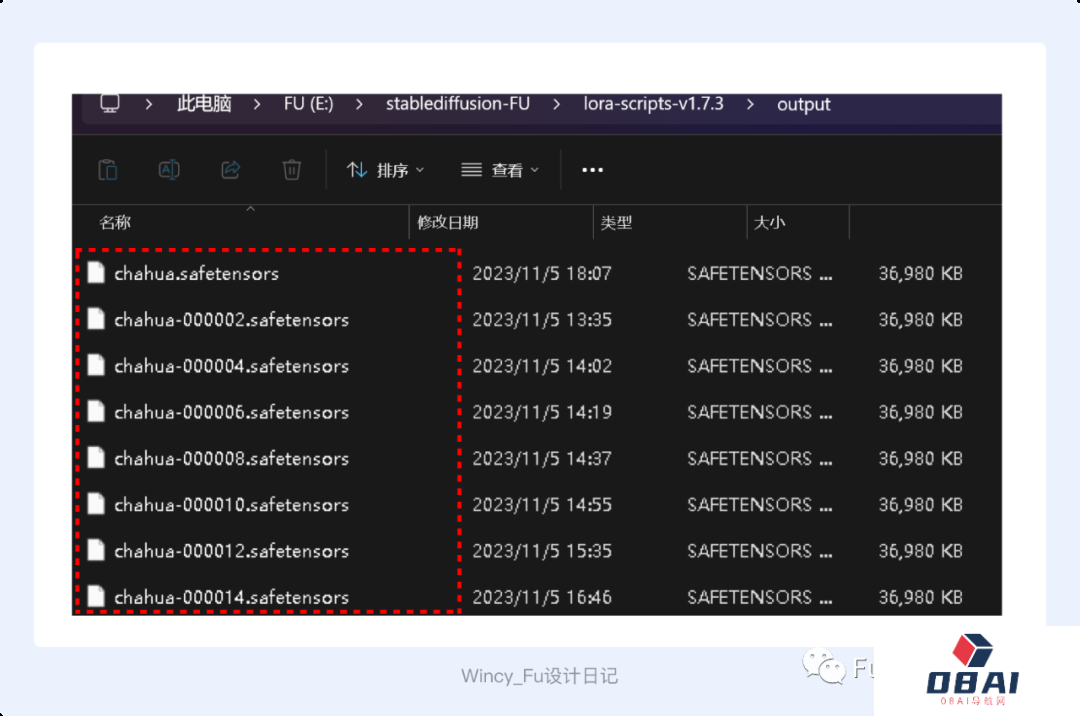Image resolution: width=1080 pixels, height=716 pixels.
Task: Click the chahua-000014.safetensors file icon
Action: [x=96, y=597]
